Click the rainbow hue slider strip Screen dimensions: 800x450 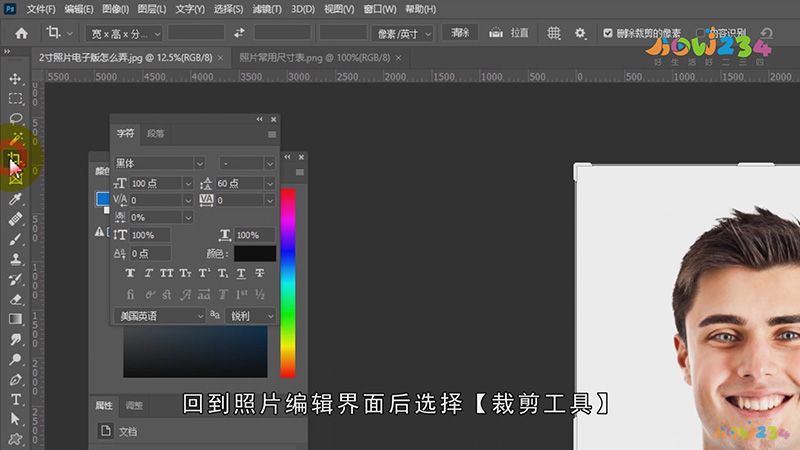[x=288, y=283]
